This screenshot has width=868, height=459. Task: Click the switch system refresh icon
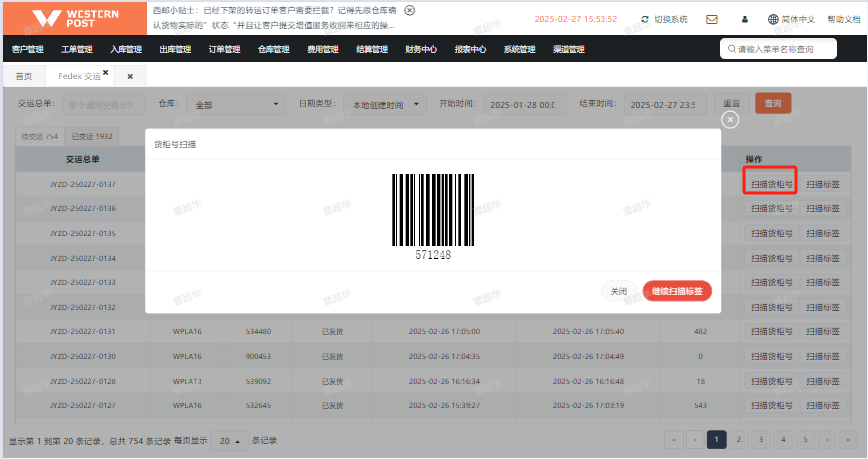pos(645,19)
